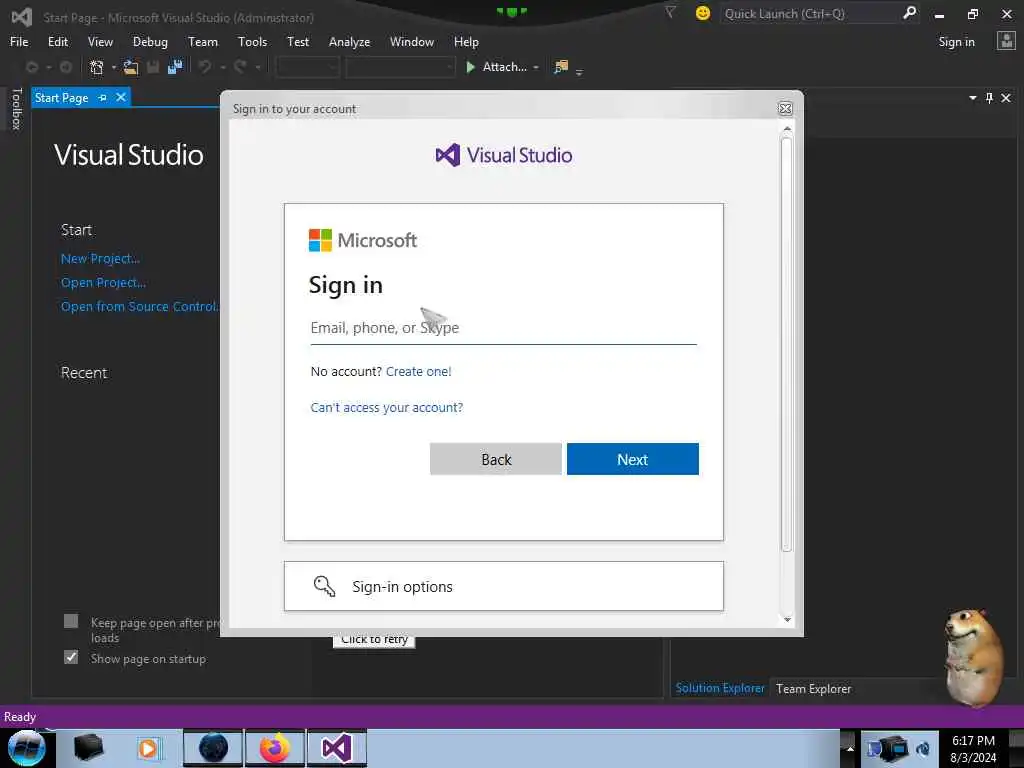The image size is (1024, 768).
Task: Close the Sign in to your account dialog
Action: 785,108
